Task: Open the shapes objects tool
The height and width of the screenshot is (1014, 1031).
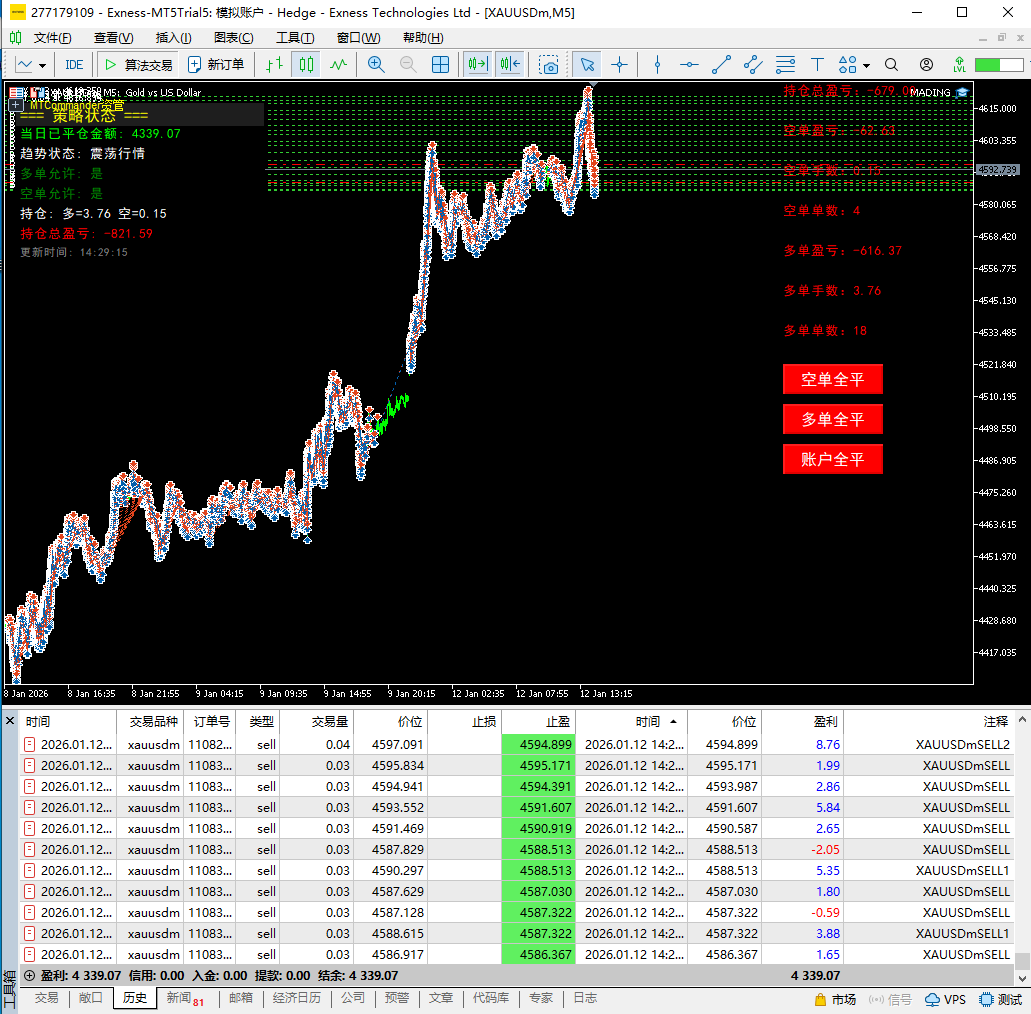Action: point(848,64)
